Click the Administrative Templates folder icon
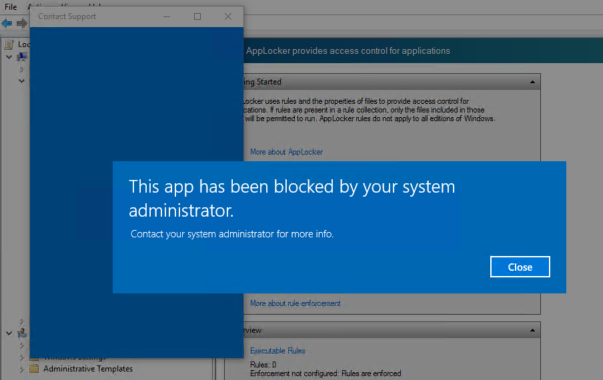 [x=34, y=369]
